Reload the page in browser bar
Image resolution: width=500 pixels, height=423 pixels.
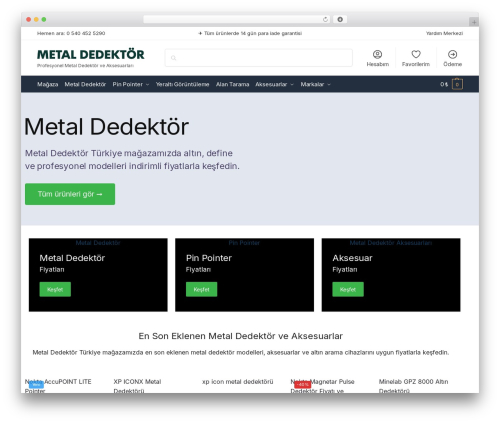pyautogui.click(x=325, y=19)
